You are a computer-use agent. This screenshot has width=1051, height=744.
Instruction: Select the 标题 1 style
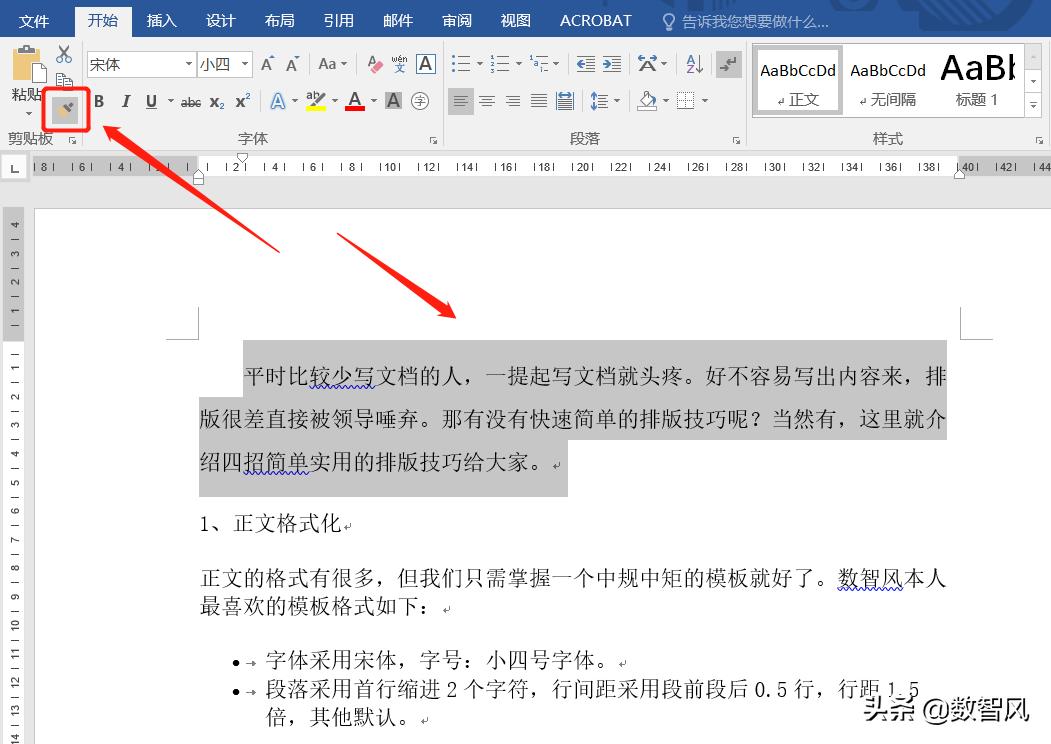[977, 80]
